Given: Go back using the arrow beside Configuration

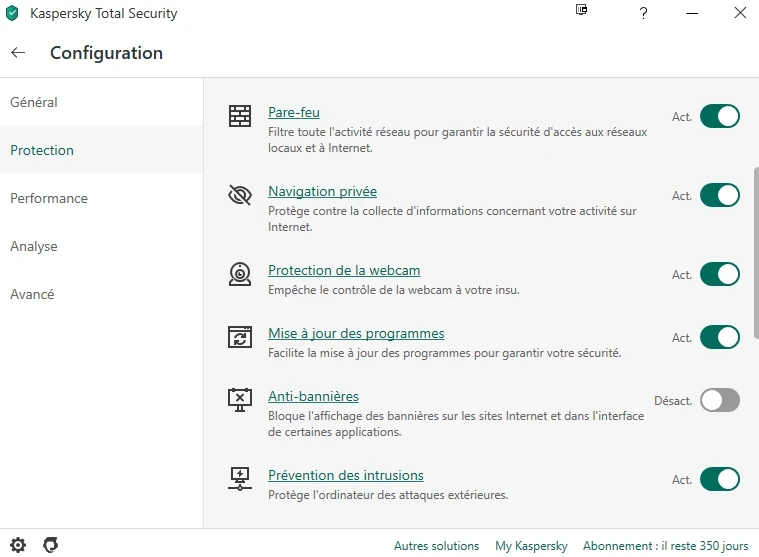Looking at the screenshot, I should [x=18, y=52].
